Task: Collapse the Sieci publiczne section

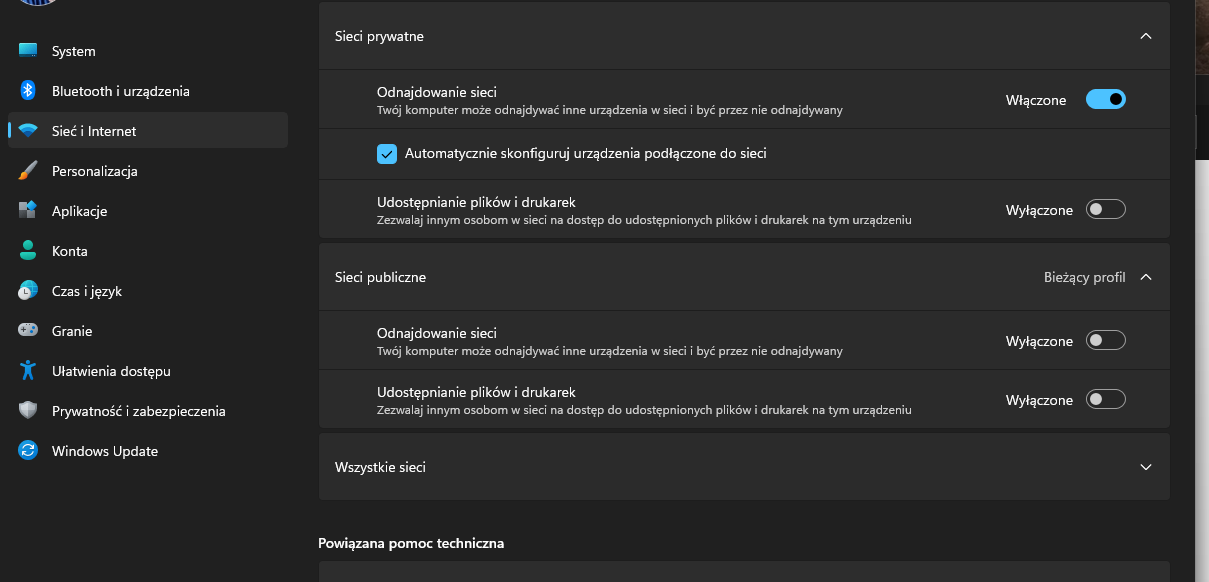Action: 1146,277
